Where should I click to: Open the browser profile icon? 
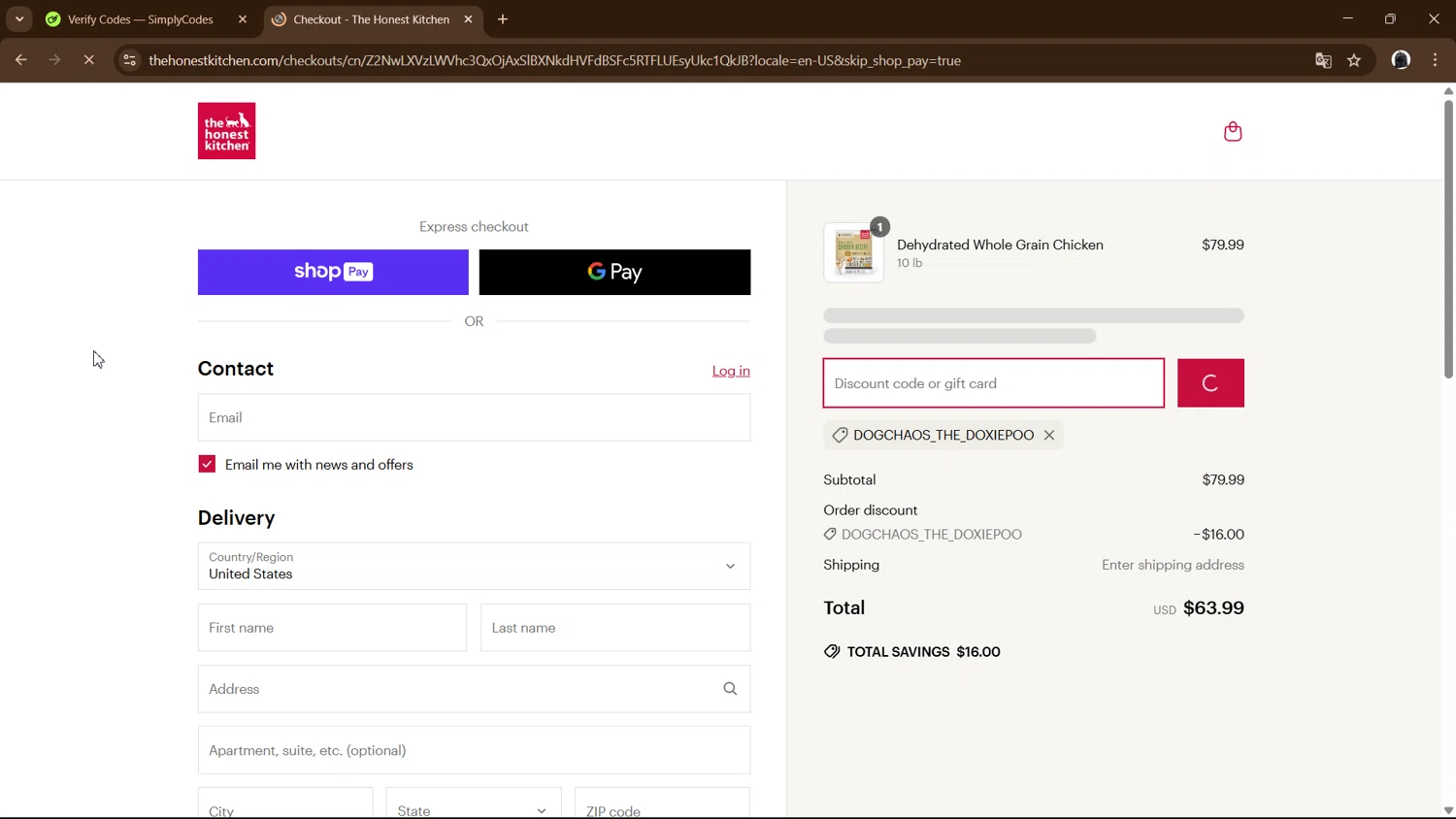[x=1401, y=60]
